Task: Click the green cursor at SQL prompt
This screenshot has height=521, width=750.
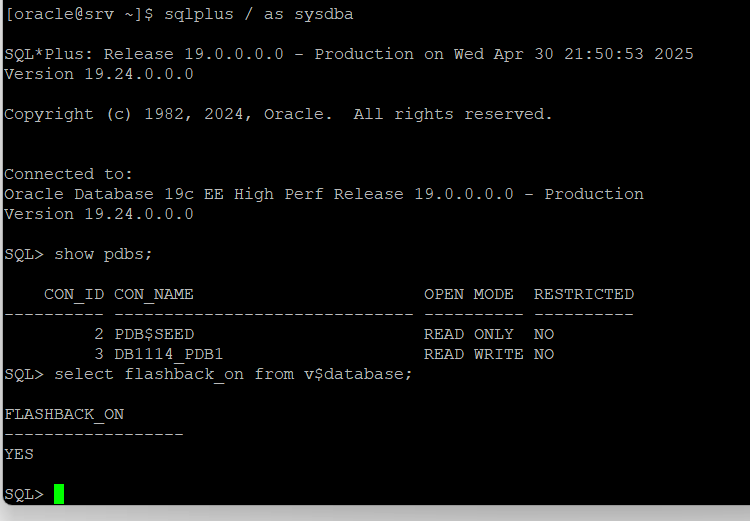Action: click(x=59, y=494)
